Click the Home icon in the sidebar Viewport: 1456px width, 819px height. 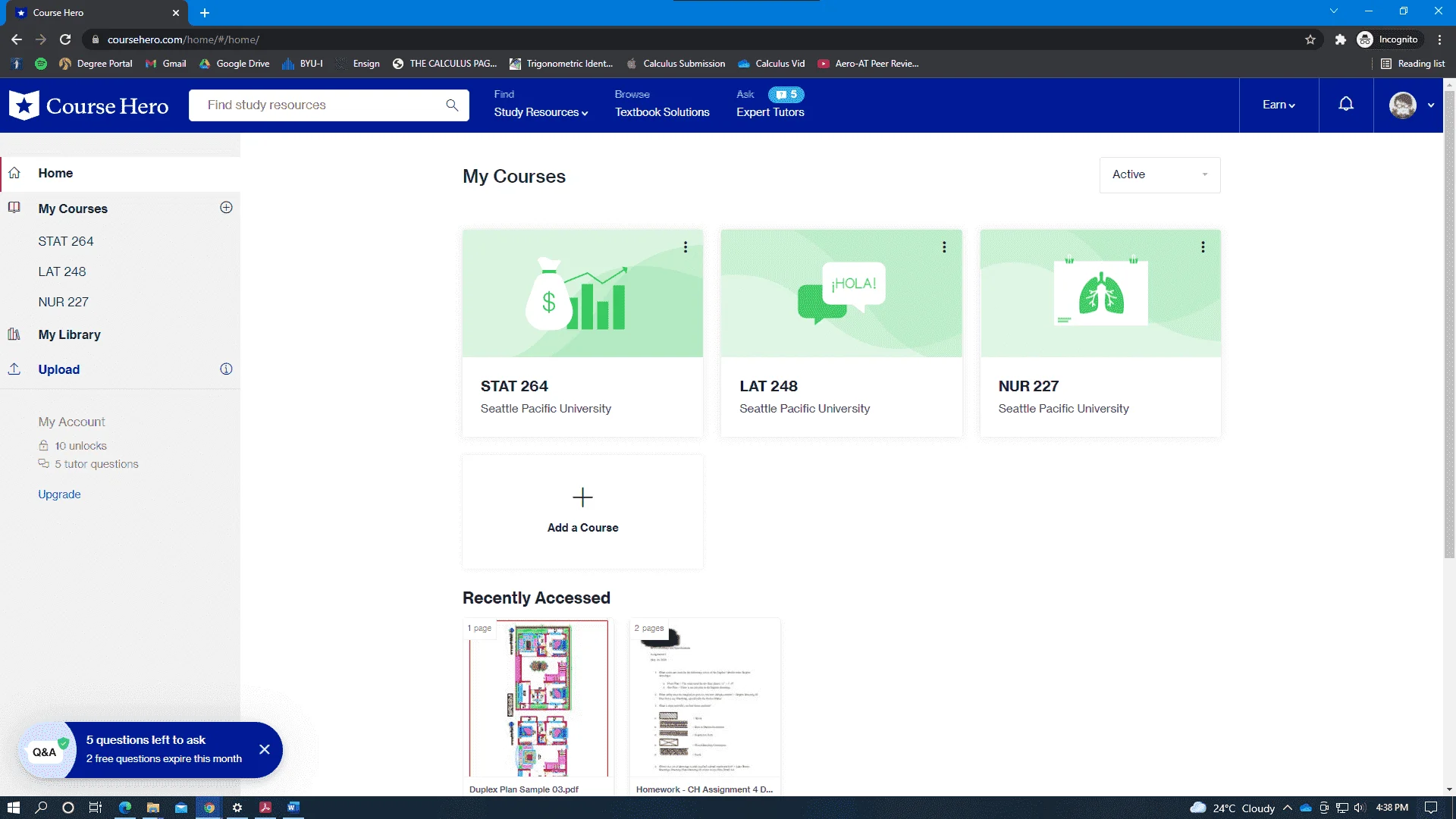pyautogui.click(x=14, y=173)
